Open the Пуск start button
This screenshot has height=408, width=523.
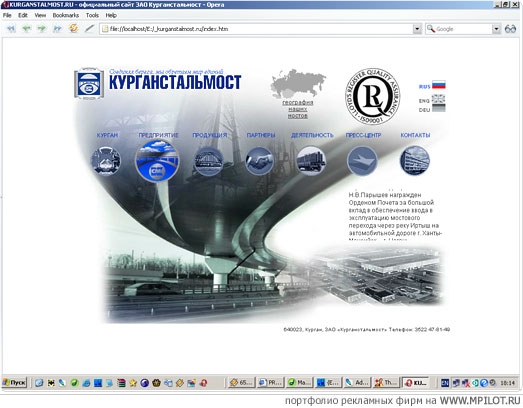(x=14, y=383)
